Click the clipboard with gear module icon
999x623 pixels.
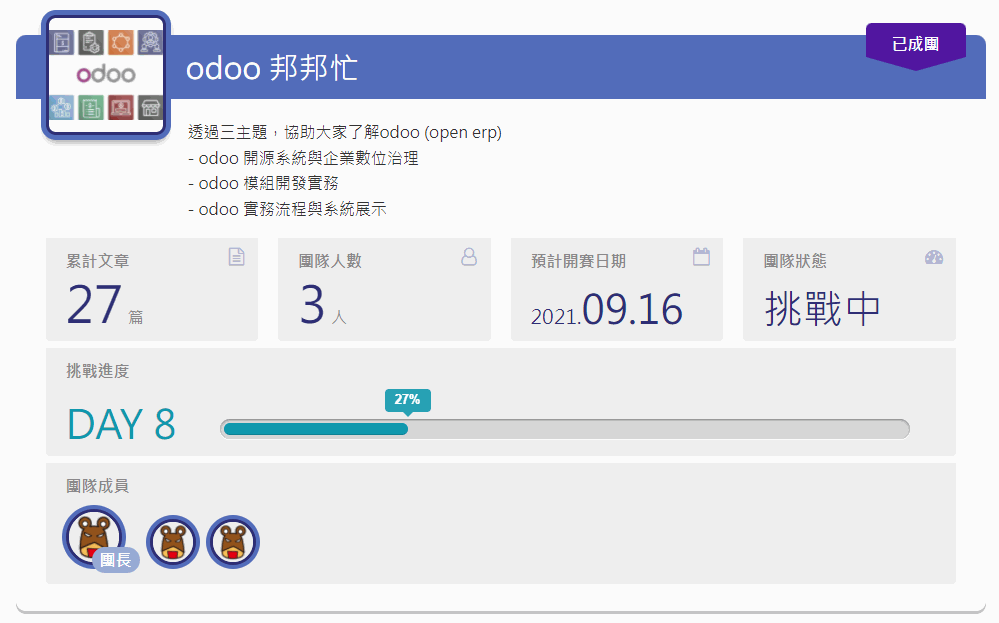(91, 42)
